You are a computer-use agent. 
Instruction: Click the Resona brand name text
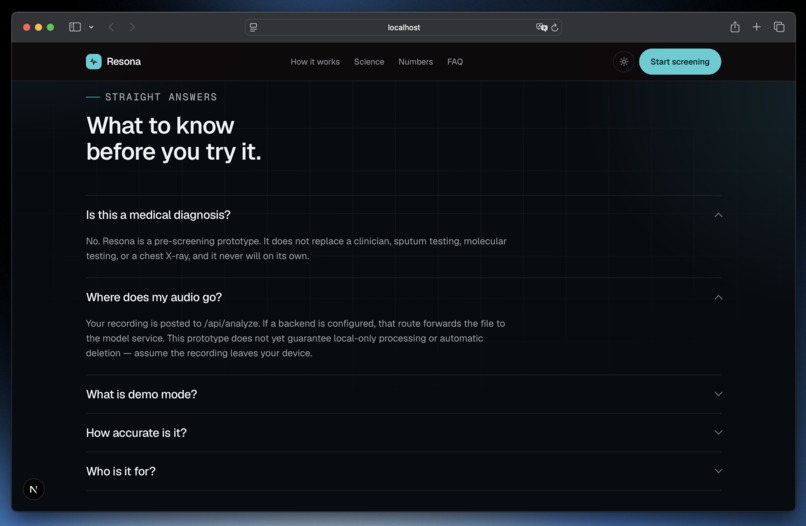(123, 62)
